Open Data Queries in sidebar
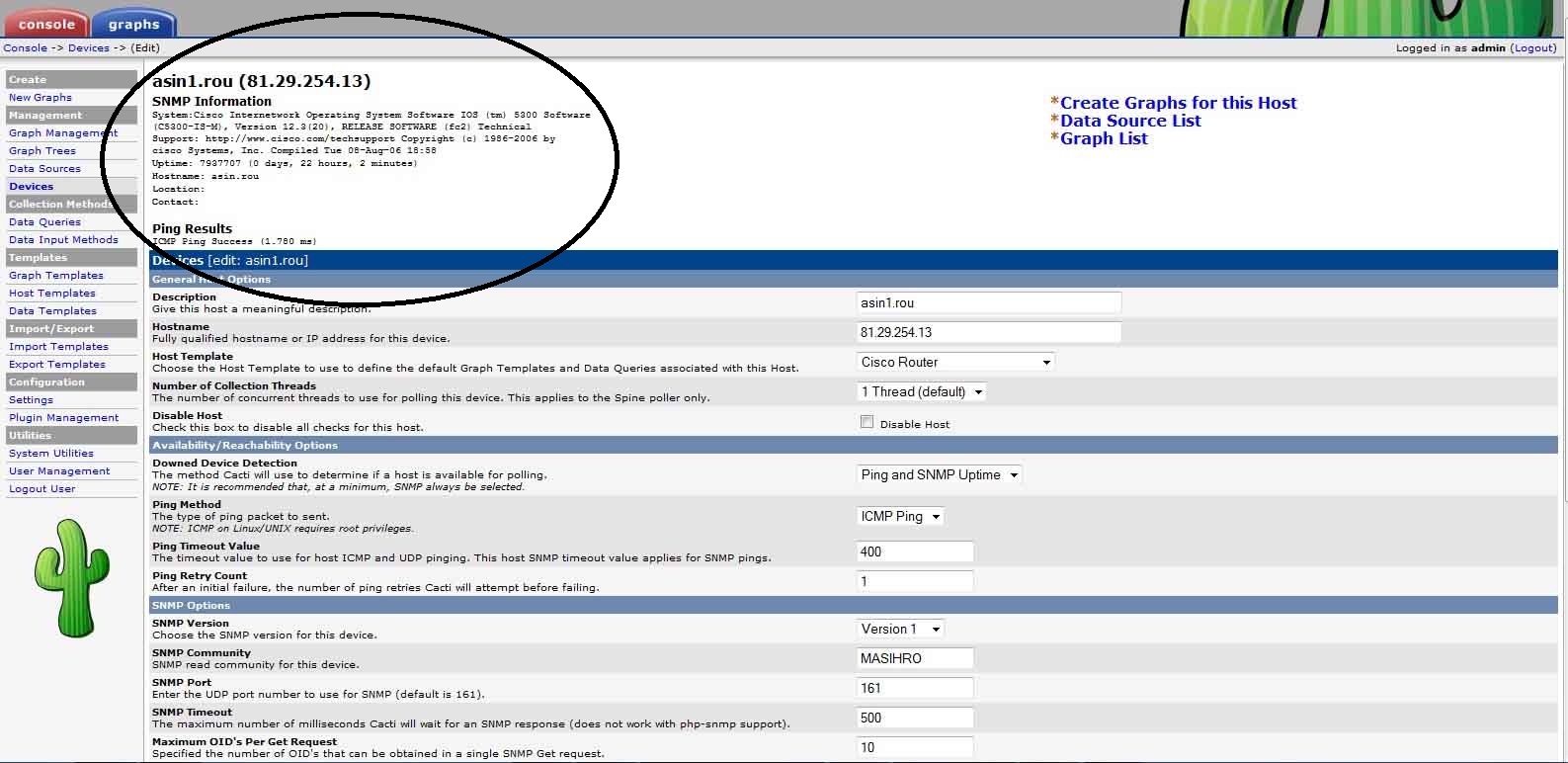Screen dimensions: 1568x763 44,222
